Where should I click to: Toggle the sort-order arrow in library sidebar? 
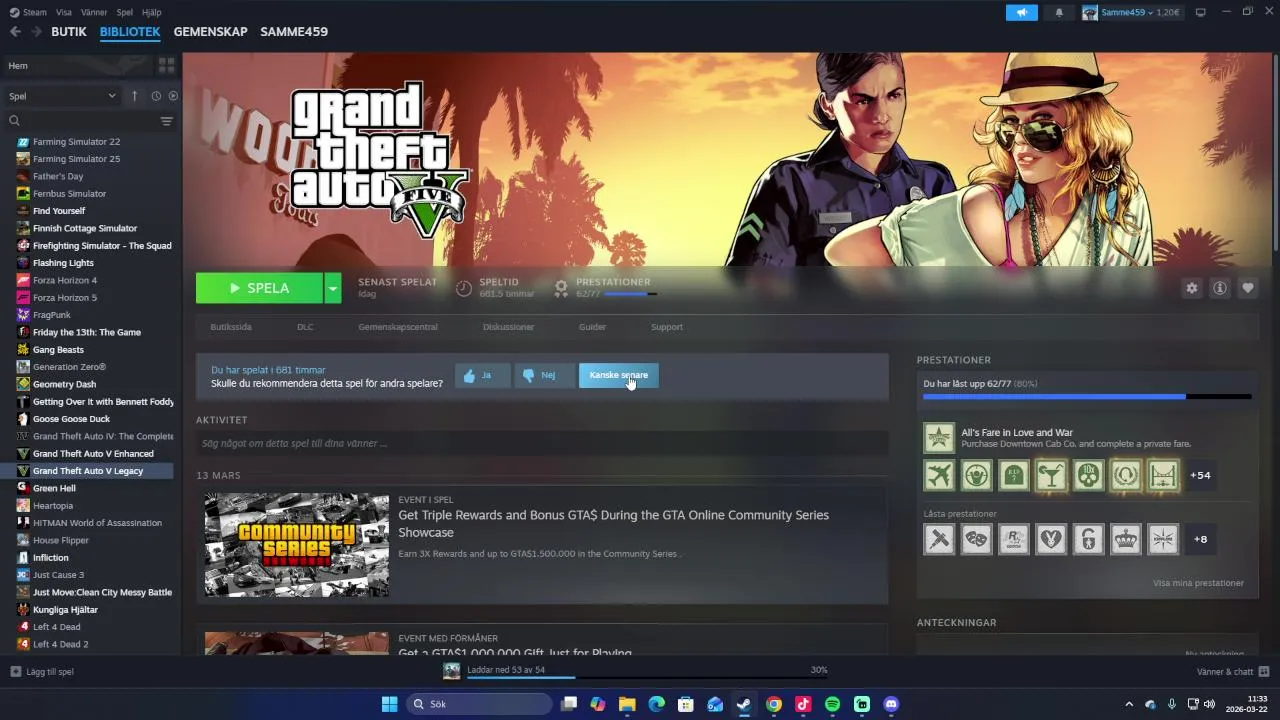point(135,96)
